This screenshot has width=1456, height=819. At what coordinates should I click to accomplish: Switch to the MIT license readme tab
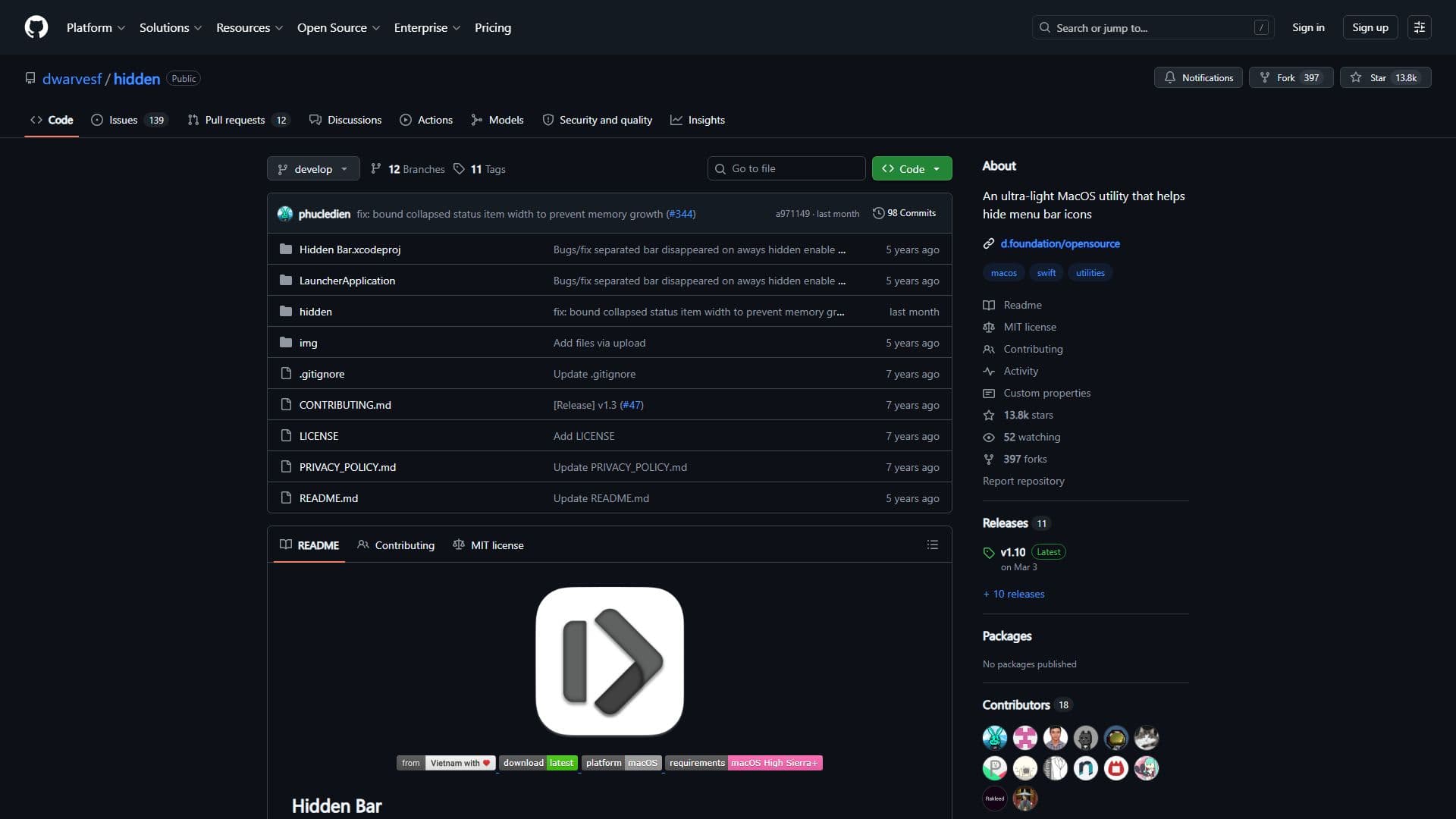(488, 545)
